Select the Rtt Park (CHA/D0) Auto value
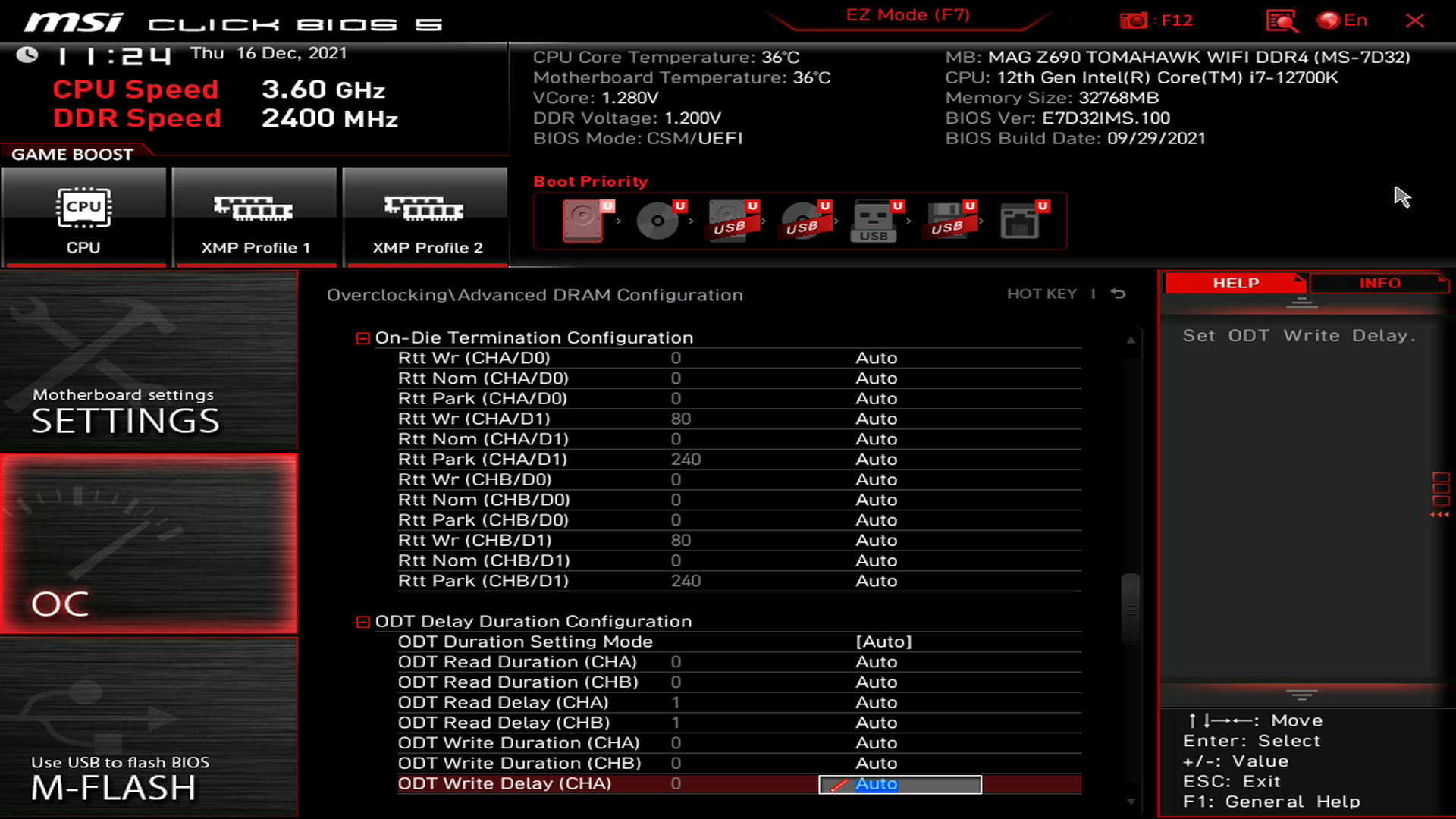The height and width of the screenshot is (819, 1456). (876, 399)
